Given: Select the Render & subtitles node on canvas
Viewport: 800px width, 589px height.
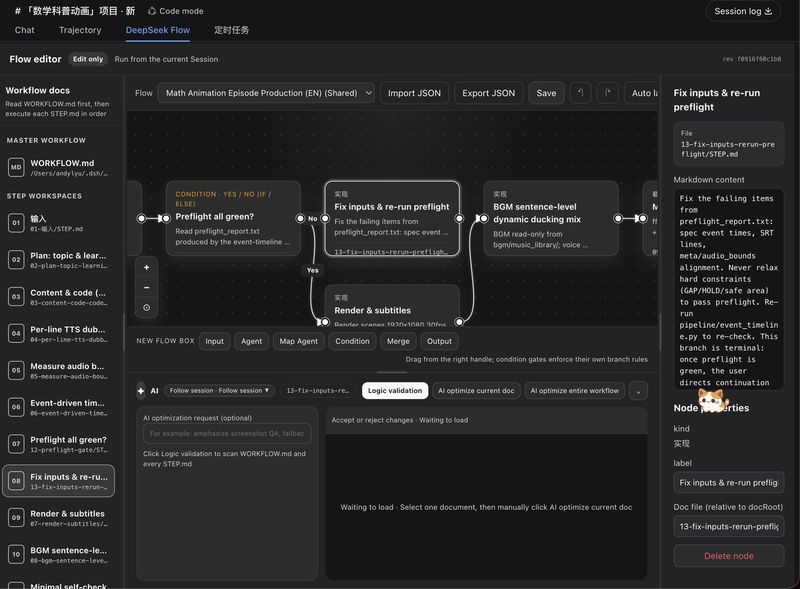Looking at the screenshot, I should pos(392,306).
